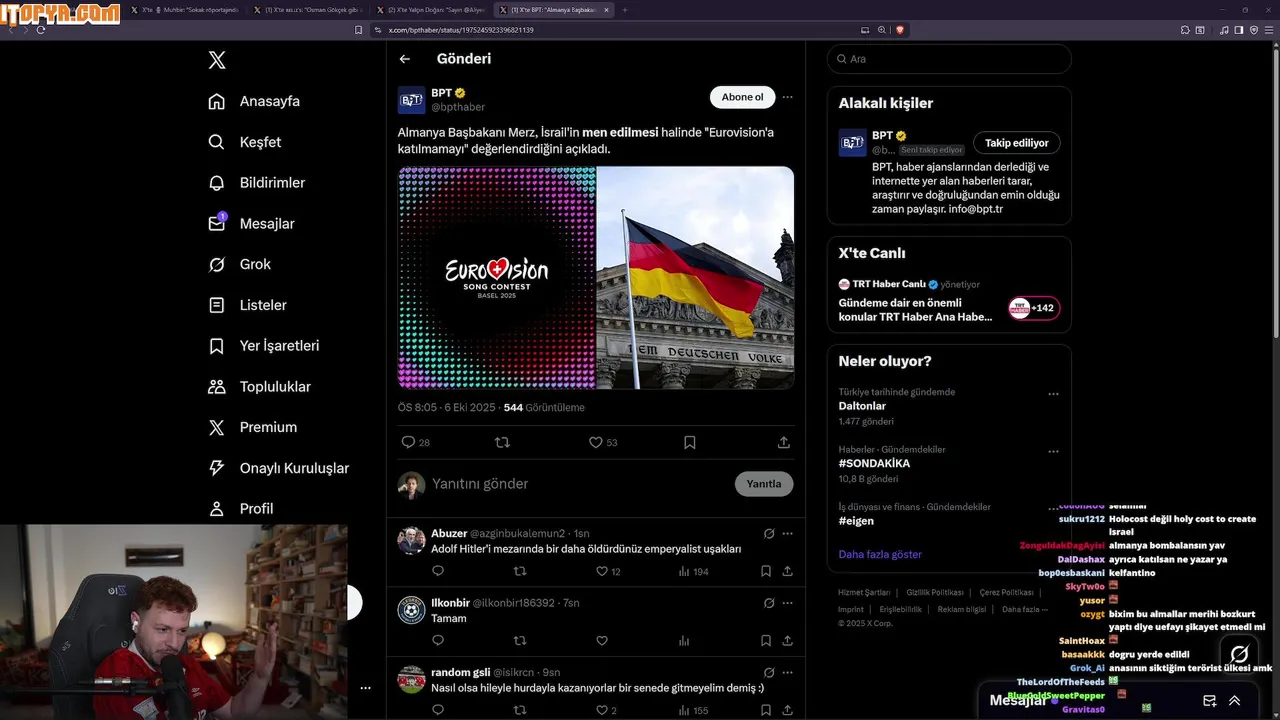This screenshot has height=720, width=1280.
Task: Click browser reload button
Action: click(x=41, y=30)
